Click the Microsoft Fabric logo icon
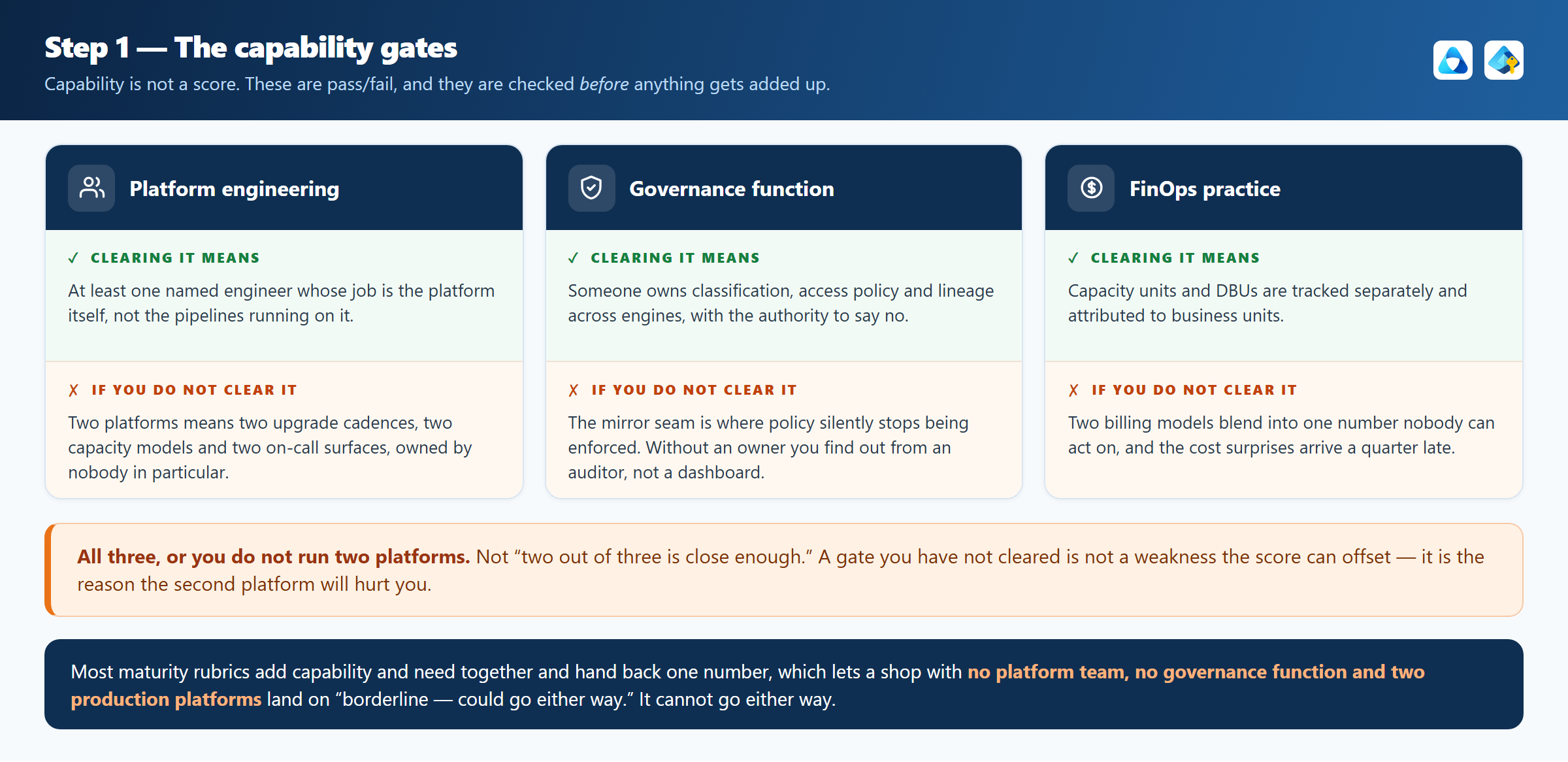1568x762 pixels. pyautogui.click(x=1452, y=60)
